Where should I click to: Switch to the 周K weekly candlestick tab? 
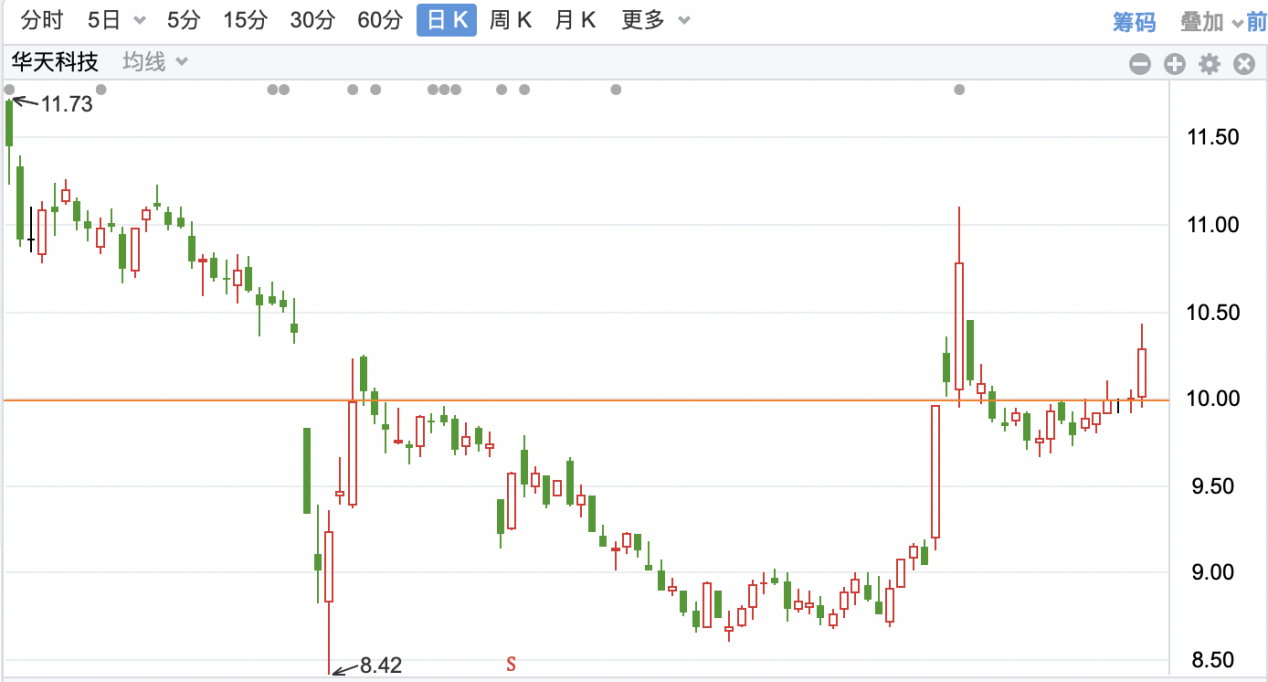pos(511,18)
